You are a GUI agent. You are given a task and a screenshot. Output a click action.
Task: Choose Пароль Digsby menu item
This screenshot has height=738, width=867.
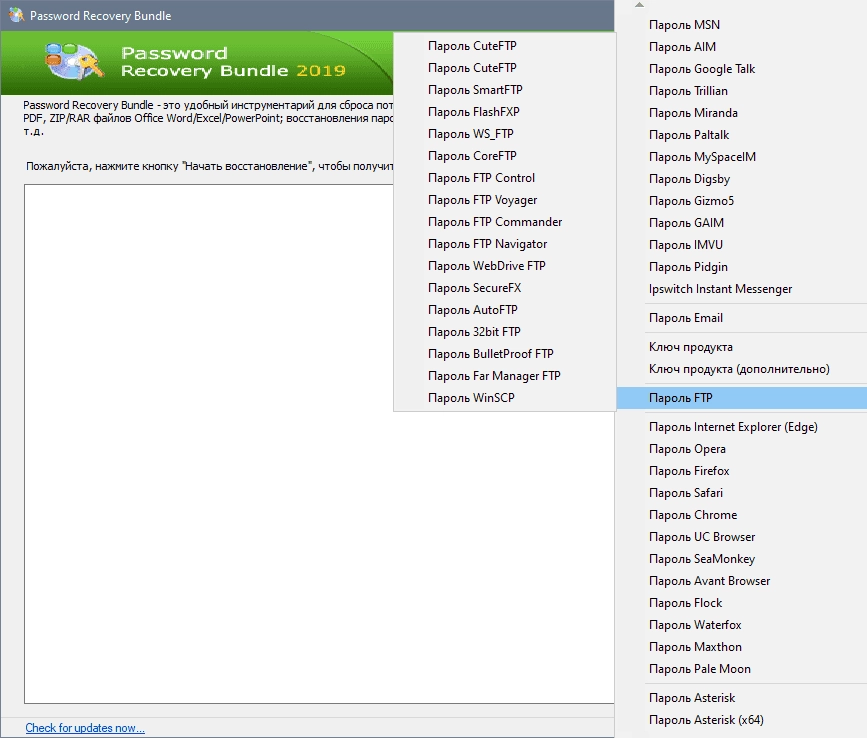click(741, 179)
